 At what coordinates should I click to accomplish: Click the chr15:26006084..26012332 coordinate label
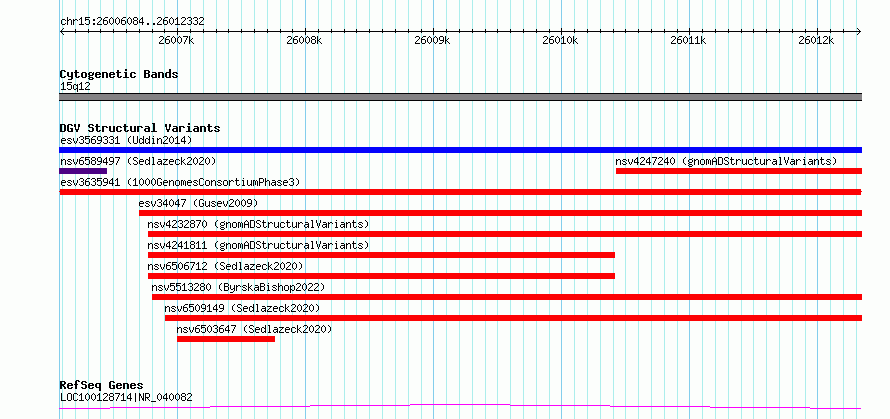click(x=132, y=22)
